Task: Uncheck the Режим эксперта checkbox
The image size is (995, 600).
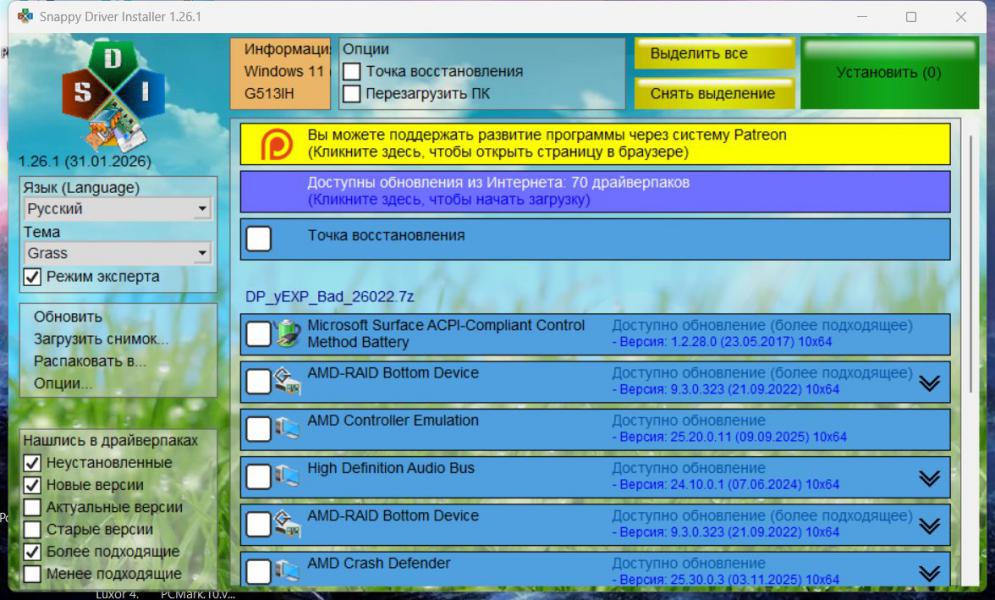Action: [x=33, y=277]
